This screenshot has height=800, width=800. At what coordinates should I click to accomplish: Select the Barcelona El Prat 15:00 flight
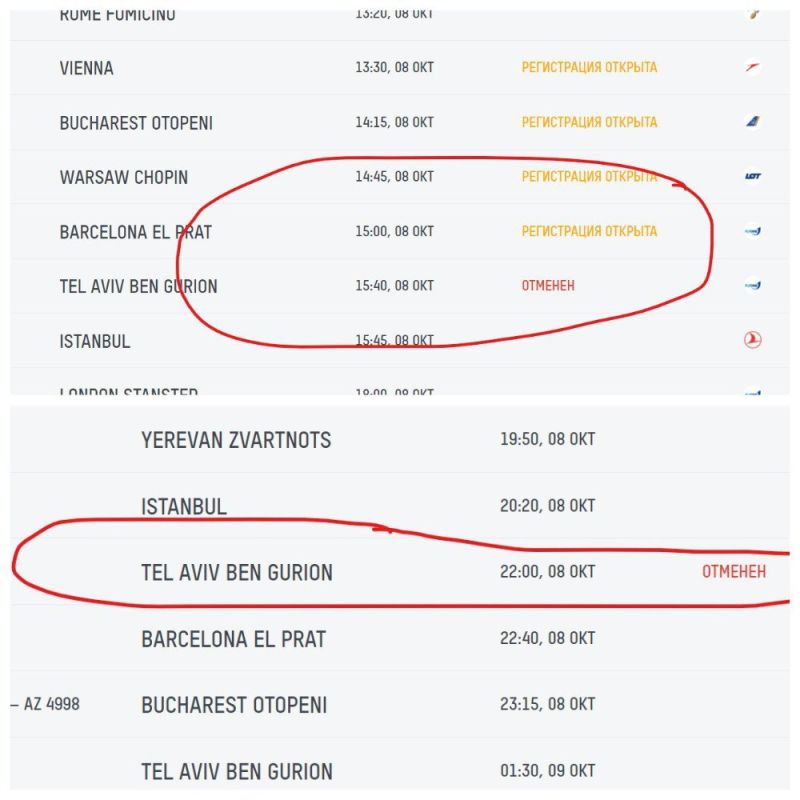pos(136,232)
